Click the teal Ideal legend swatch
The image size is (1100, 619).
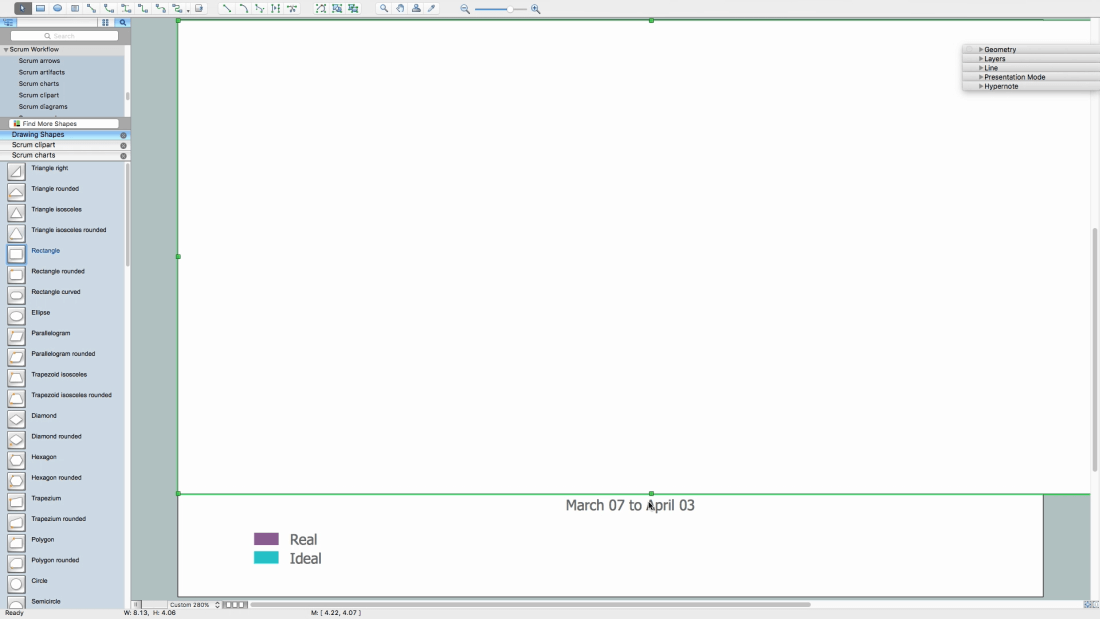click(266, 558)
